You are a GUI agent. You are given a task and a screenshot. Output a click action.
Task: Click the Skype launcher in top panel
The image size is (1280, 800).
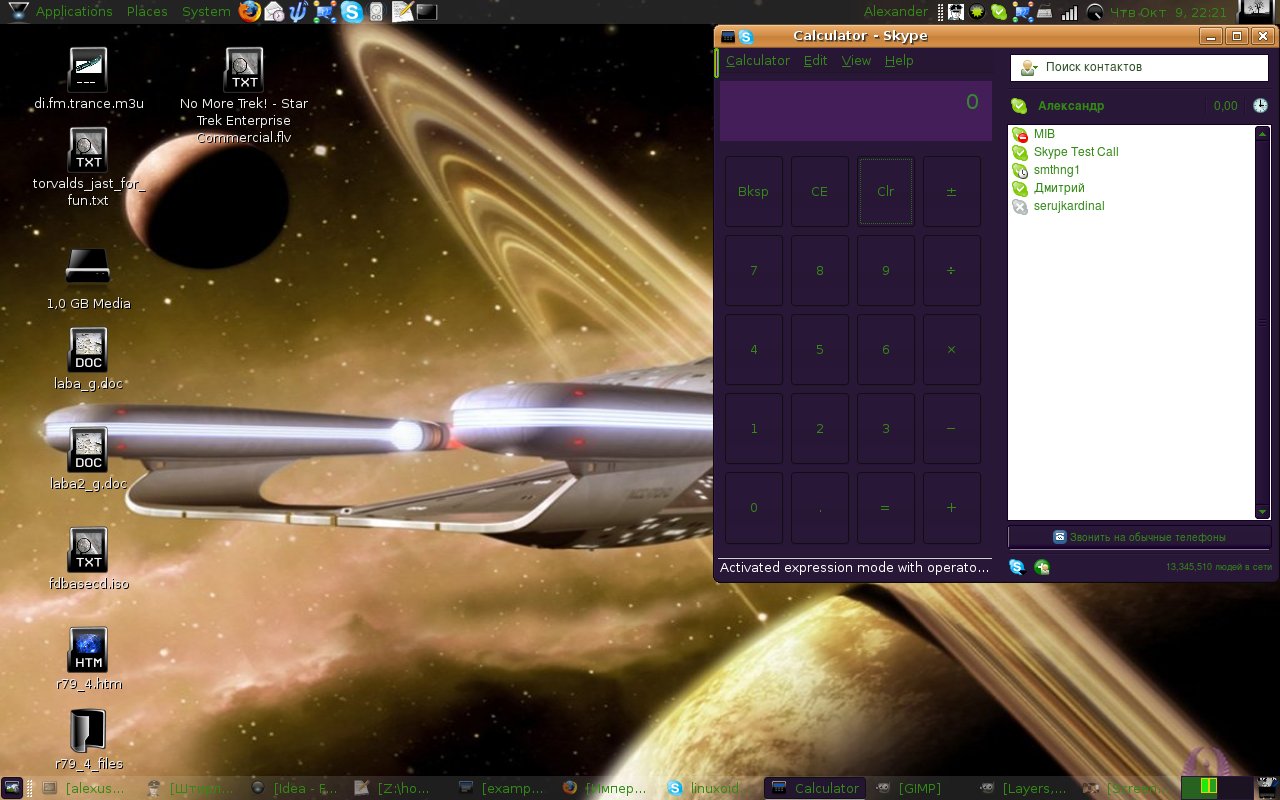[x=351, y=12]
